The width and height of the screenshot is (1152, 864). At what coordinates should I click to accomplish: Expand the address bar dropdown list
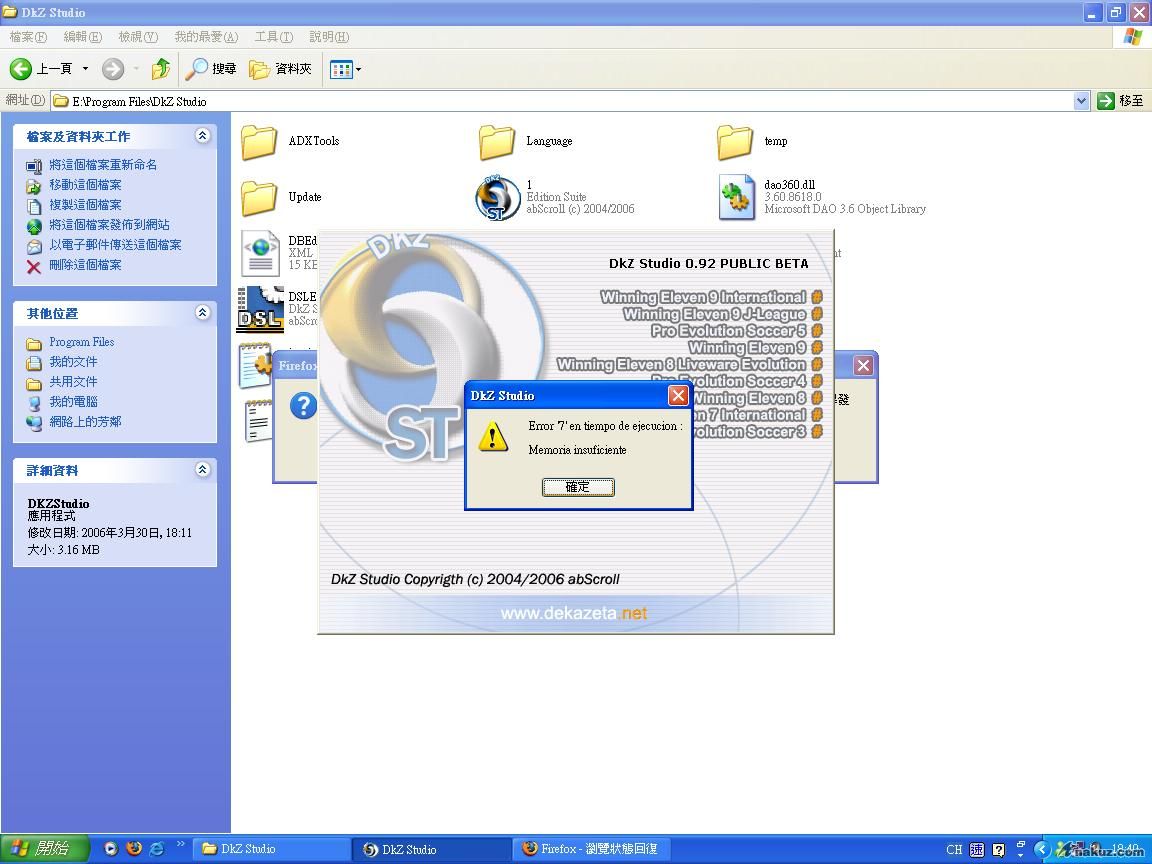(x=1081, y=101)
